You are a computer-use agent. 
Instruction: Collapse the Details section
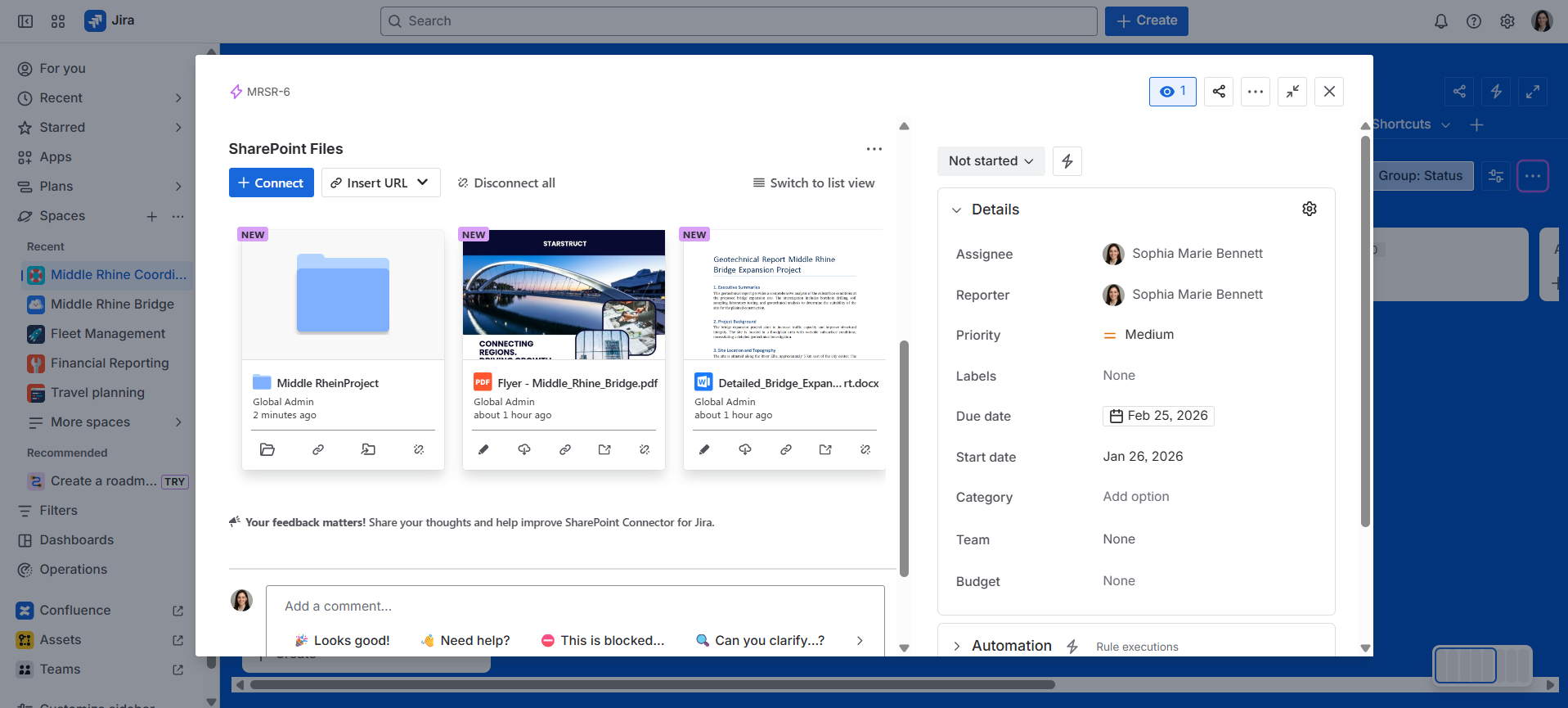click(956, 210)
